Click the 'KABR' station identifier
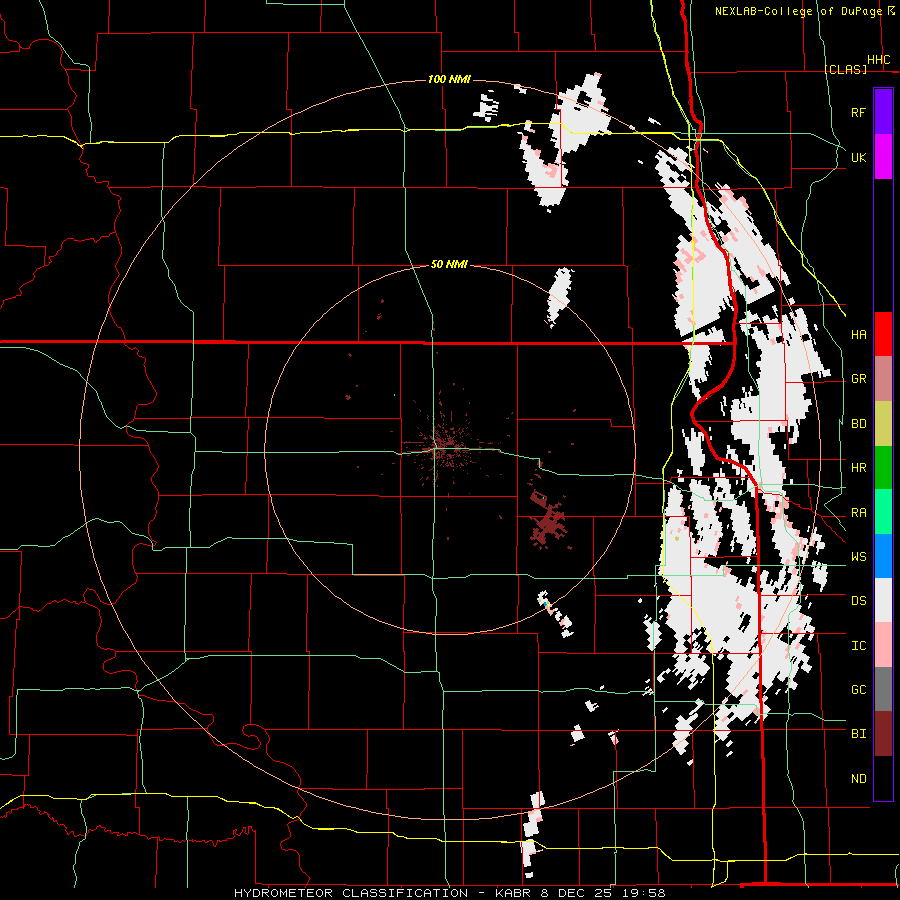 (x=515, y=893)
